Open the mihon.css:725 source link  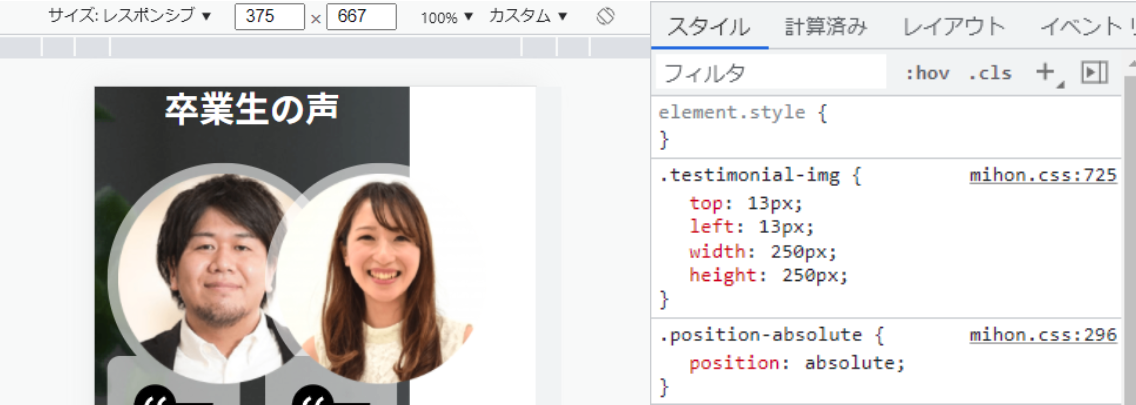[x=1043, y=175]
